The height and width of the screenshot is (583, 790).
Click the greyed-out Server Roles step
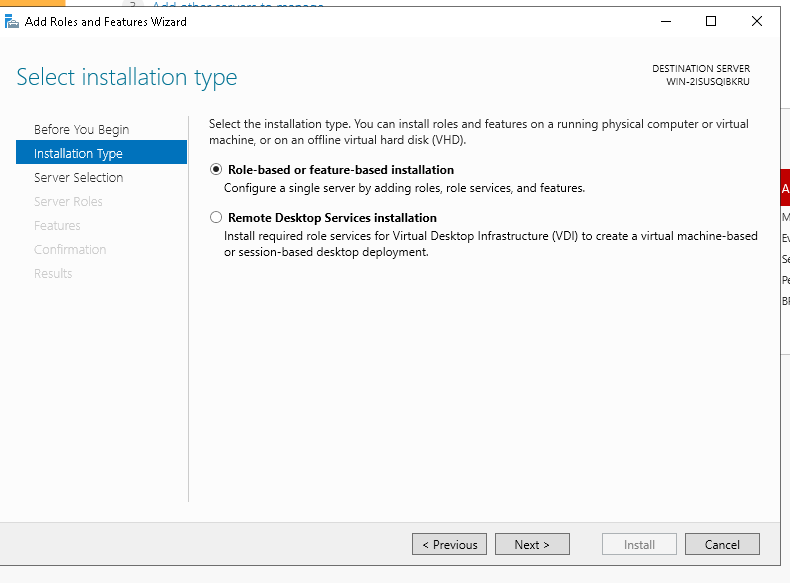(68, 201)
